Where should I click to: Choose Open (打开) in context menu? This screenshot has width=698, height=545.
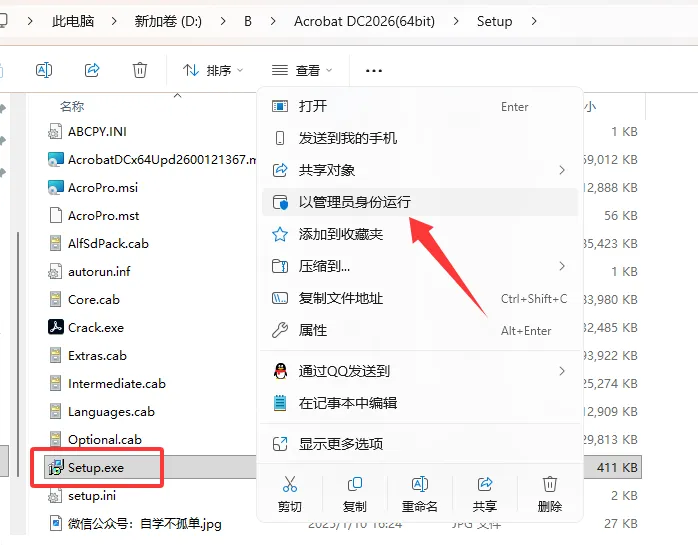pos(420,106)
